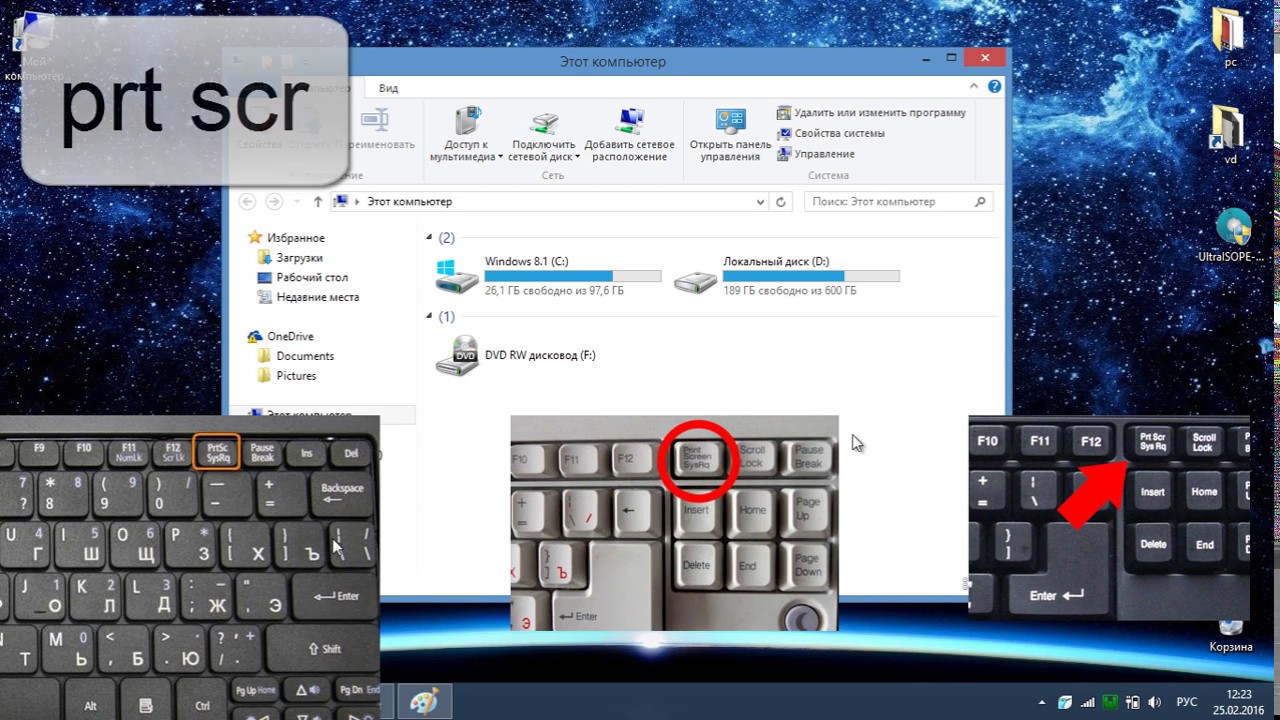Select the Windows 8.1 (C:) drive icon
Screen dimensions: 1280x720
coord(457,276)
